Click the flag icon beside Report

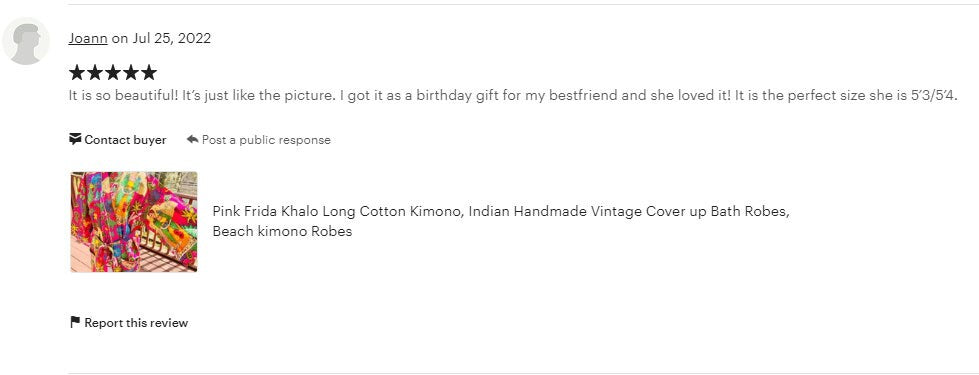pyautogui.click(x=75, y=322)
